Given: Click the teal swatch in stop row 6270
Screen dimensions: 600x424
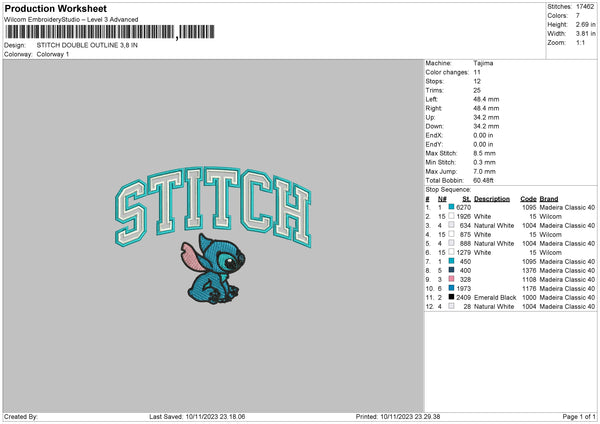Looking at the screenshot, I should click(452, 207).
